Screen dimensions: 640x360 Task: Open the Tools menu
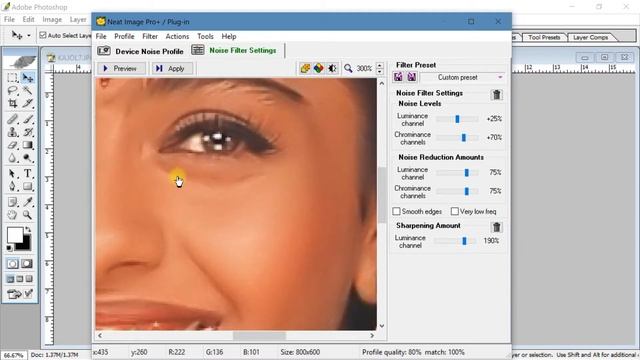click(205, 36)
